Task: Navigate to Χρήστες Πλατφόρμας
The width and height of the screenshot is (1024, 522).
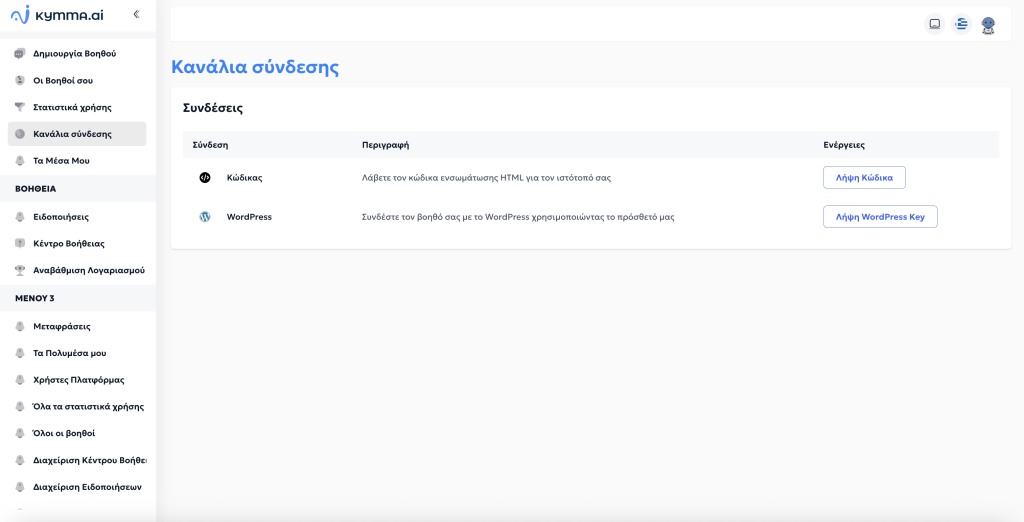Action: coord(78,380)
